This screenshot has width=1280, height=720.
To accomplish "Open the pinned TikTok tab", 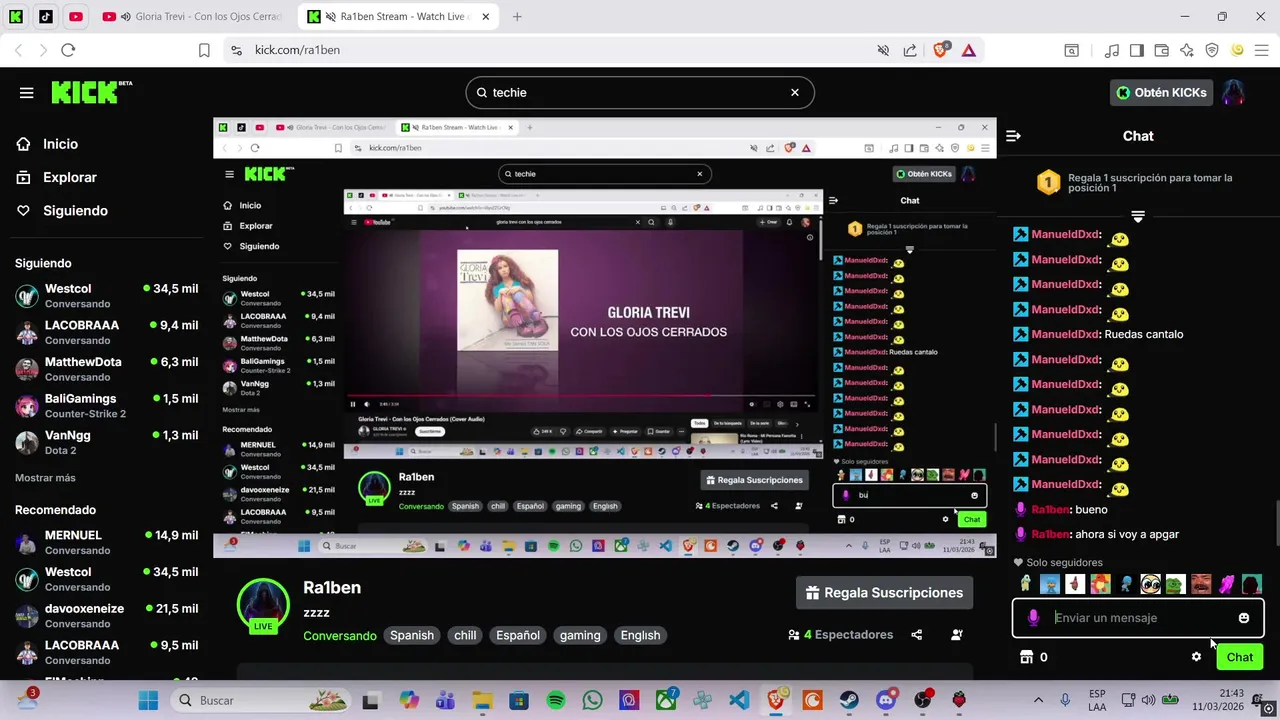I will [x=46, y=17].
